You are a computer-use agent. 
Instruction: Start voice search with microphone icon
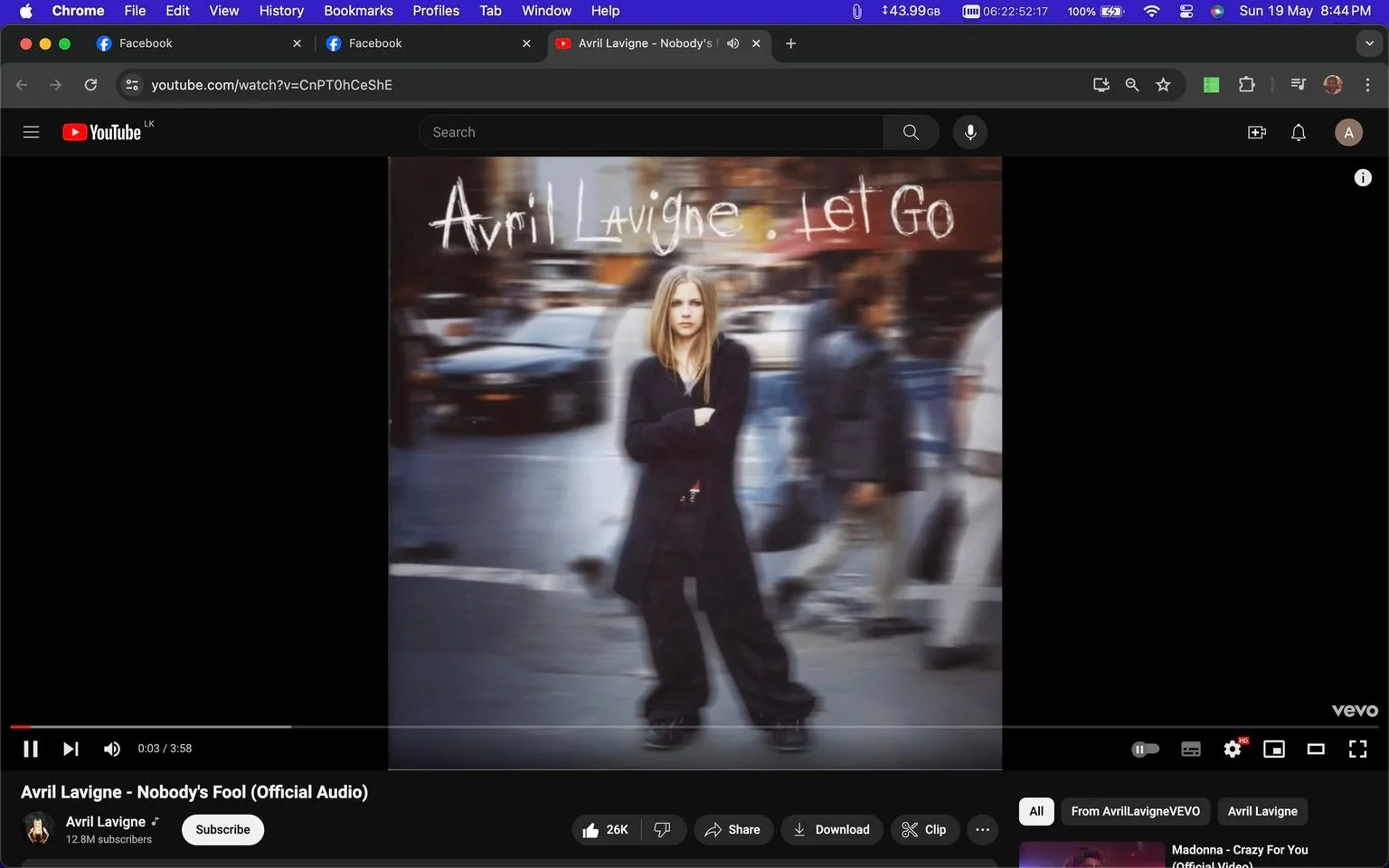pyautogui.click(x=970, y=132)
